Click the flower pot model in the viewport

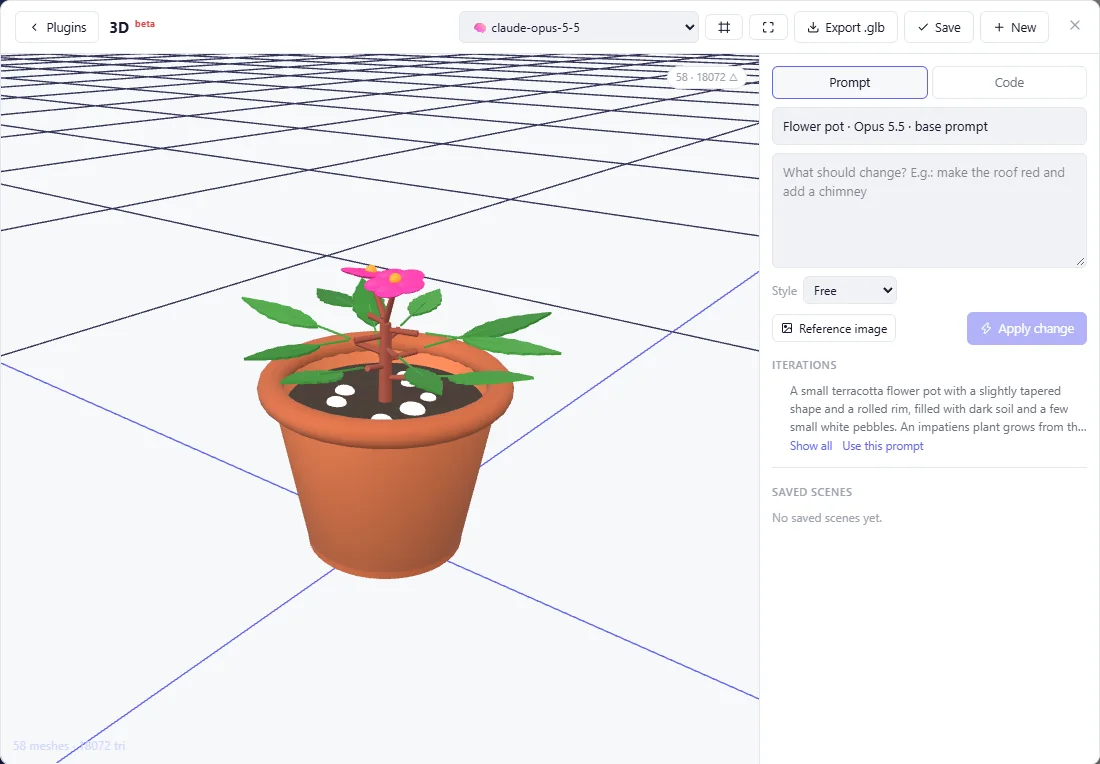point(385,456)
